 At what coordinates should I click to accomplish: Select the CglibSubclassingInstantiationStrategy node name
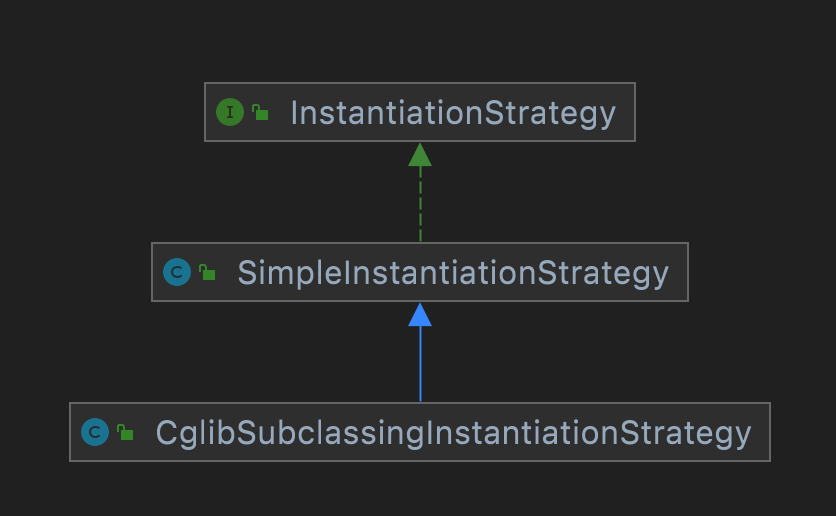point(452,432)
